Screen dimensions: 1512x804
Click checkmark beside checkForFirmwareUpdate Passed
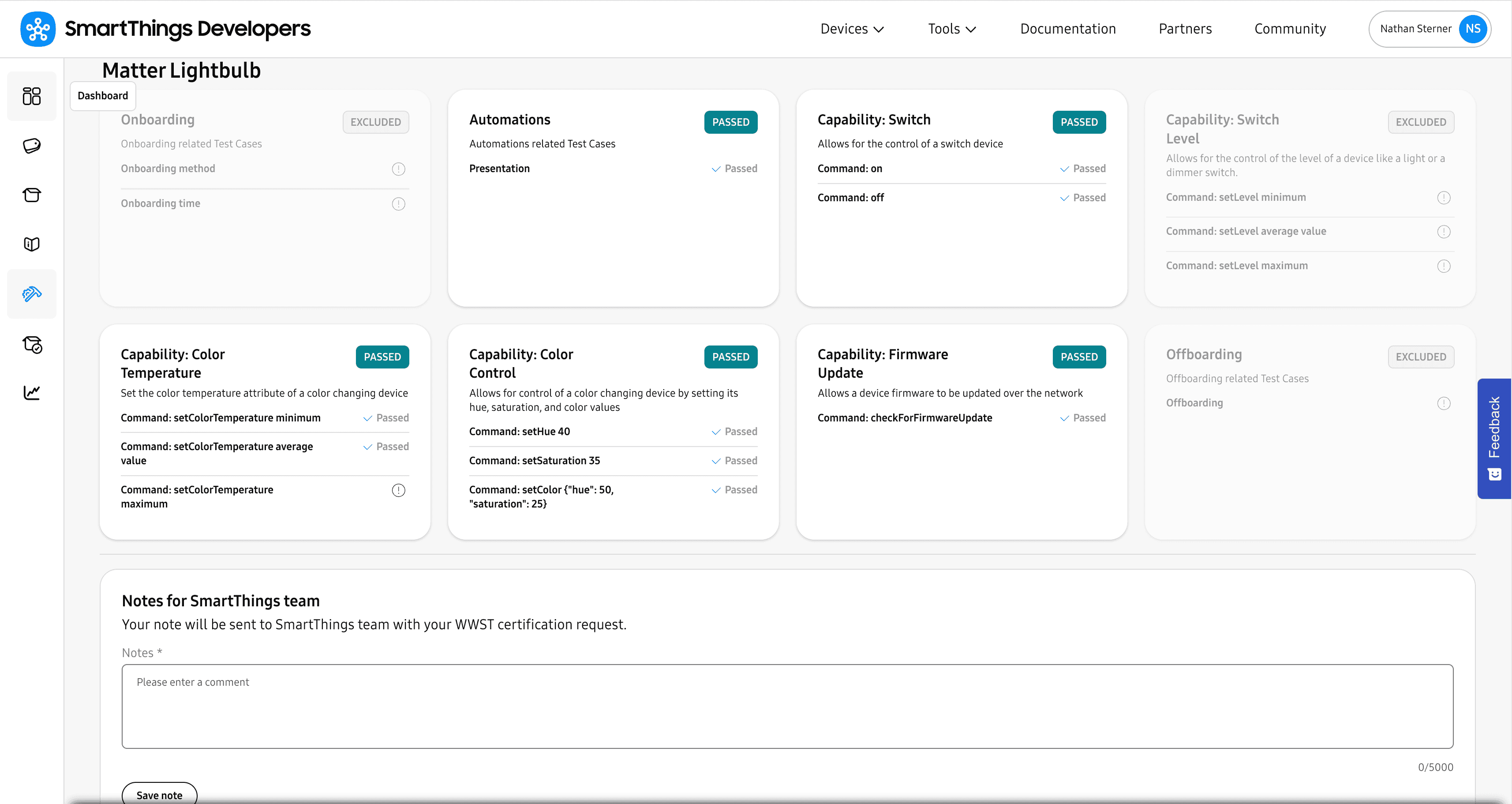pyautogui.click(x=1065, y=419)
